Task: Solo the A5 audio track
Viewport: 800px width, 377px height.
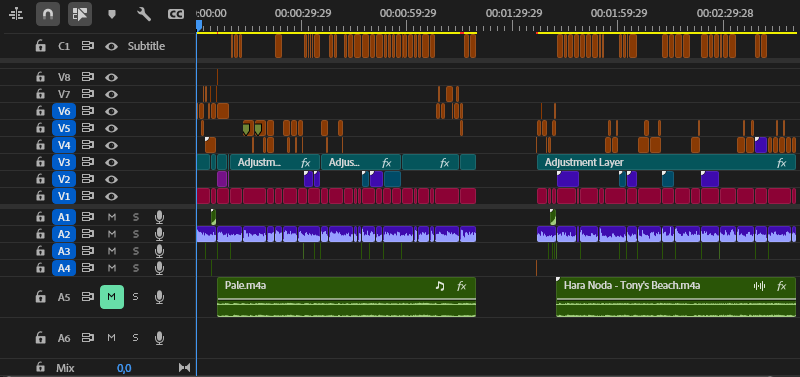Action: 136,297
